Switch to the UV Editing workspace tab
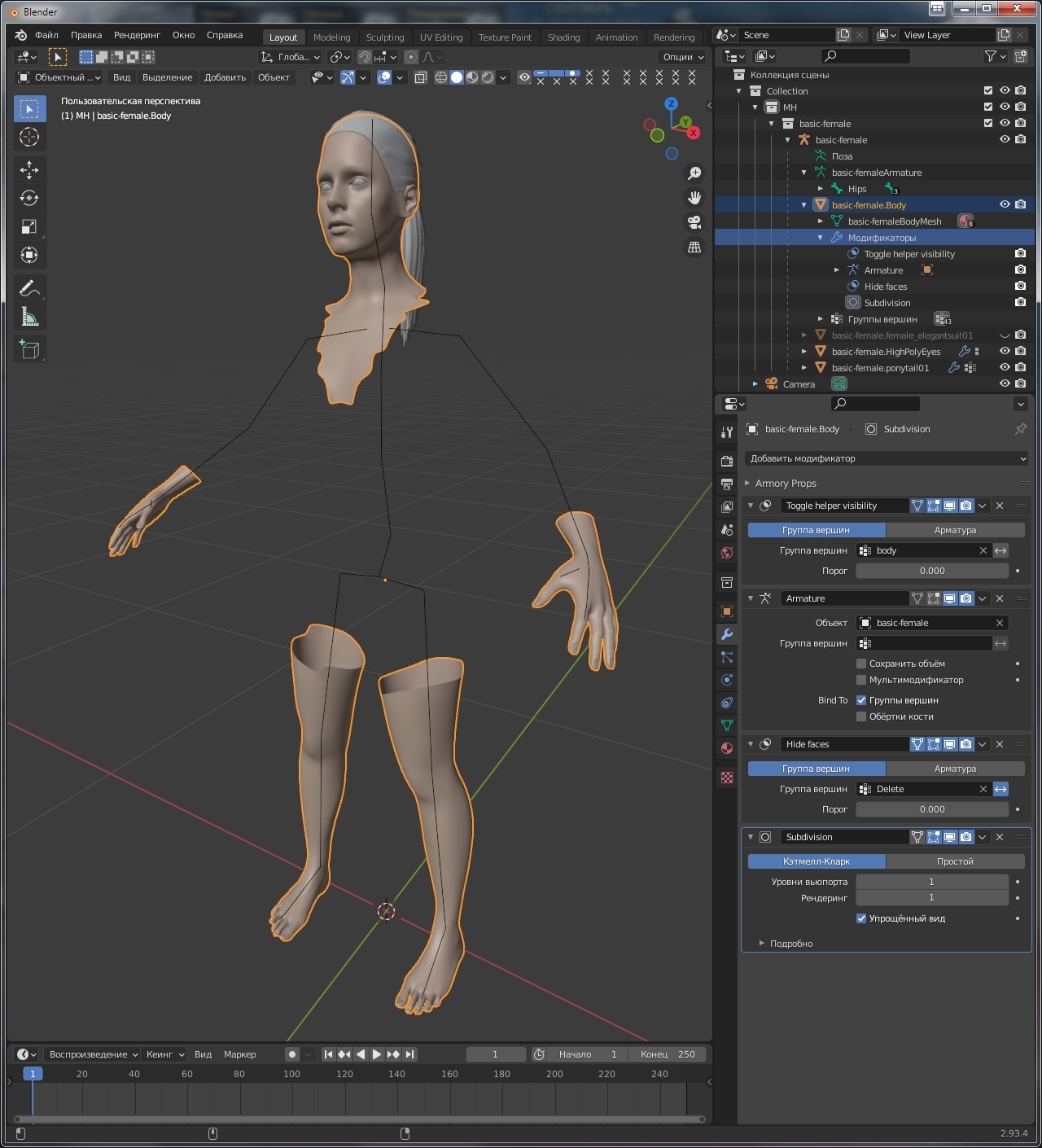The width and height of the screenshot is (1042, 1148). [441, 37]
